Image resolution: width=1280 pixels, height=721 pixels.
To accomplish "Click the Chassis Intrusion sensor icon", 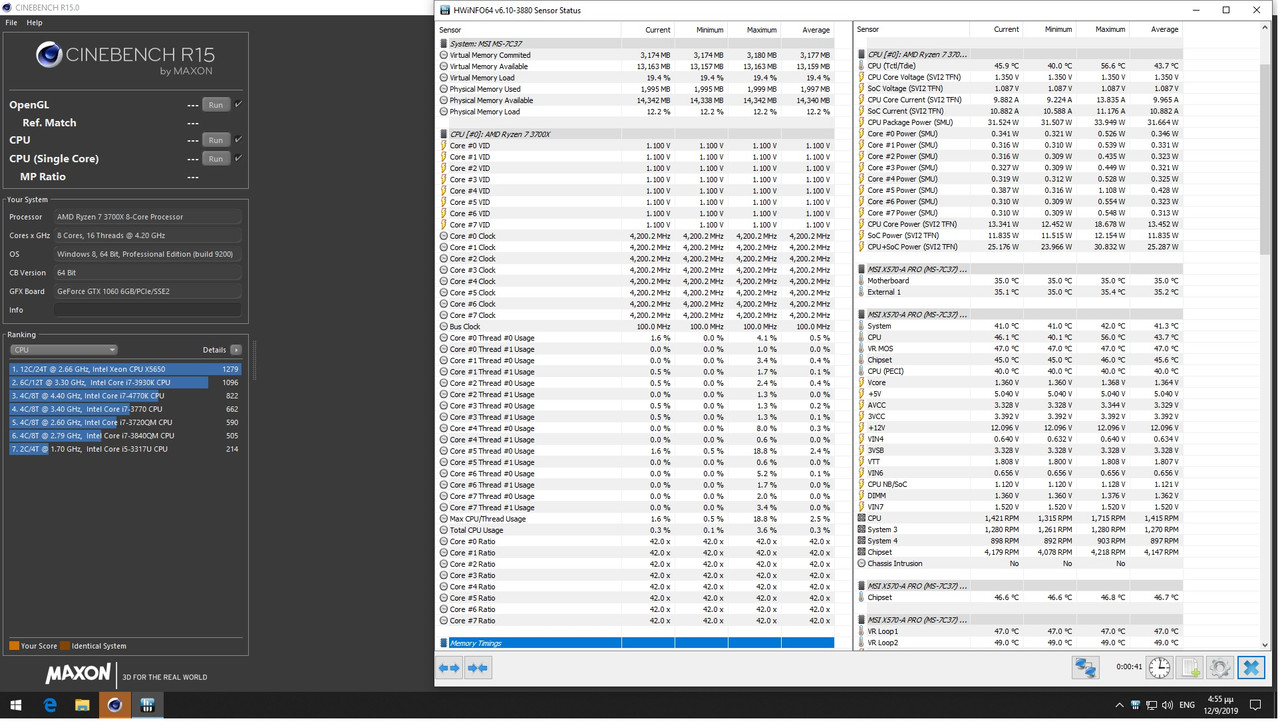I will (862, 564).
